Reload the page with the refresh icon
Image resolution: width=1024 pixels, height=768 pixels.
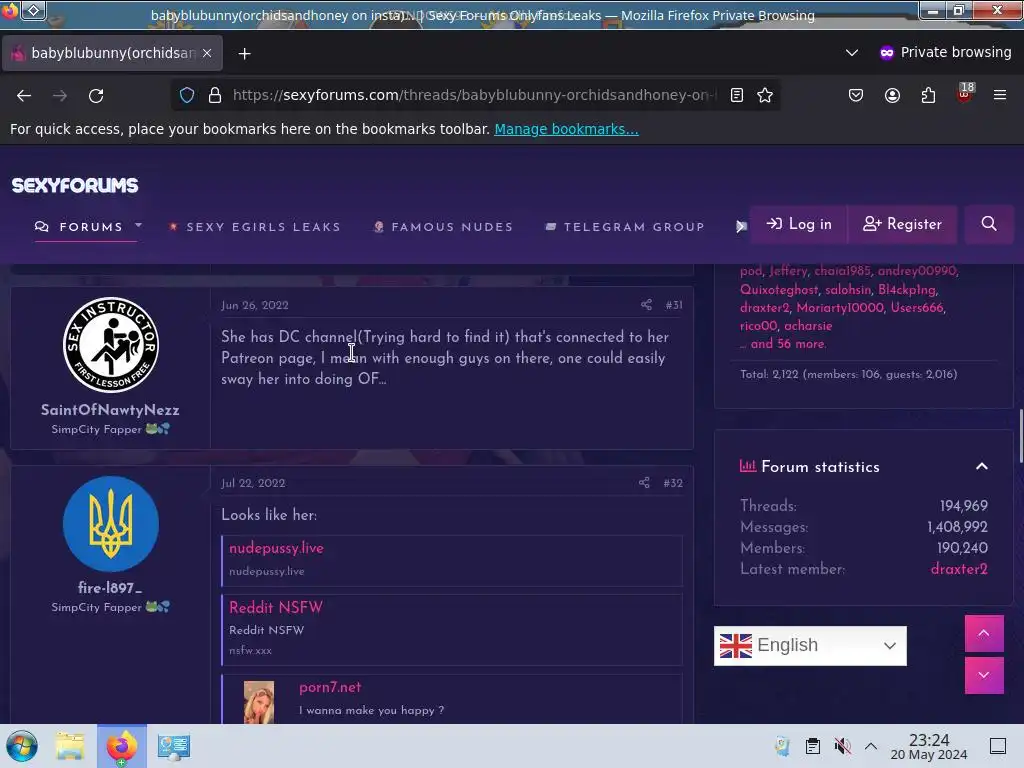pos(96,95)
